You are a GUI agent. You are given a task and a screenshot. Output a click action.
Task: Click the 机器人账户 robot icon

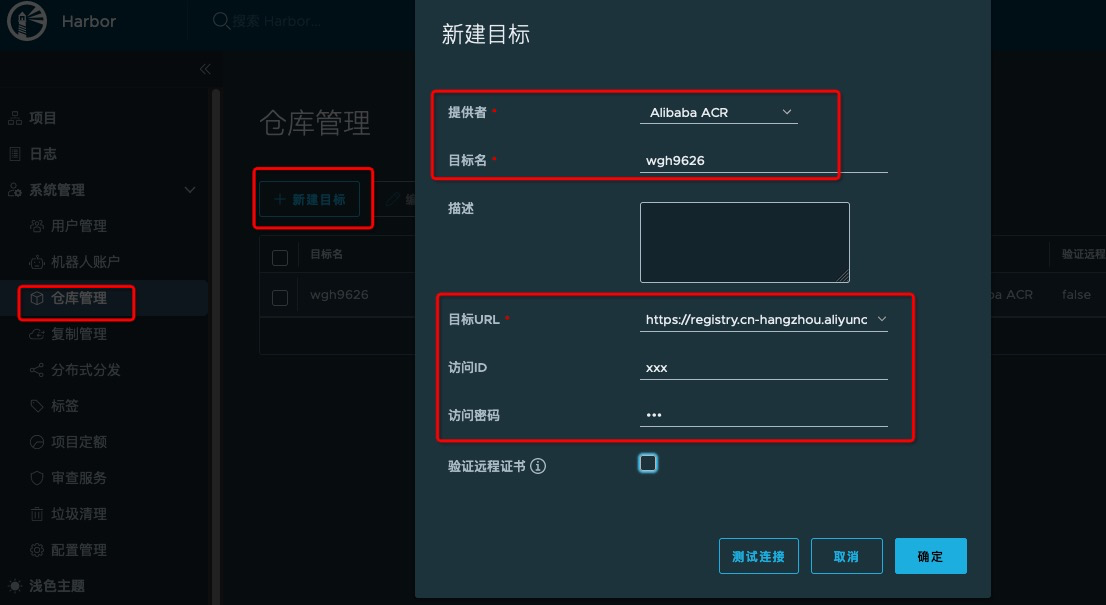(37, 262)
